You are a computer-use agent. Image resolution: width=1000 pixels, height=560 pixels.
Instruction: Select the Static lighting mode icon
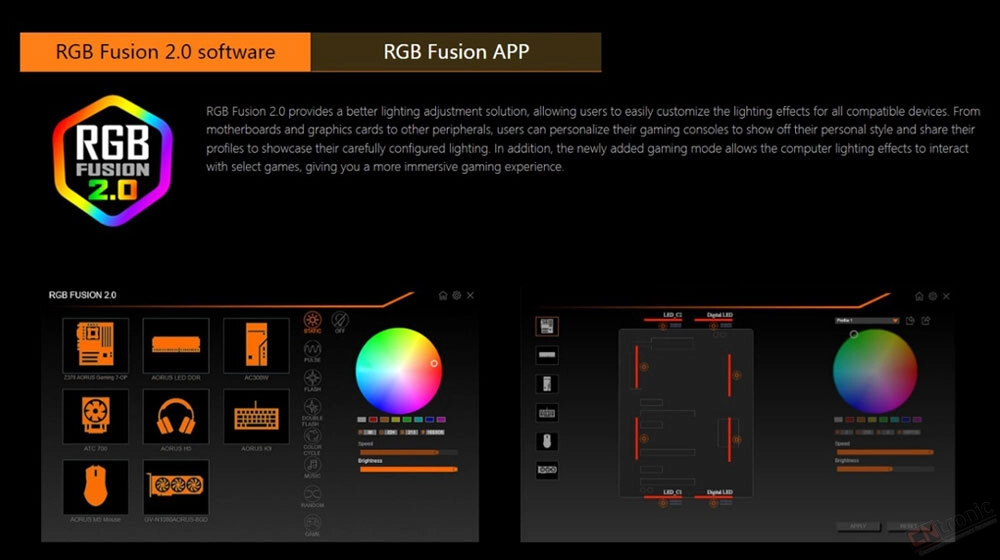click(x=312, y=321)
